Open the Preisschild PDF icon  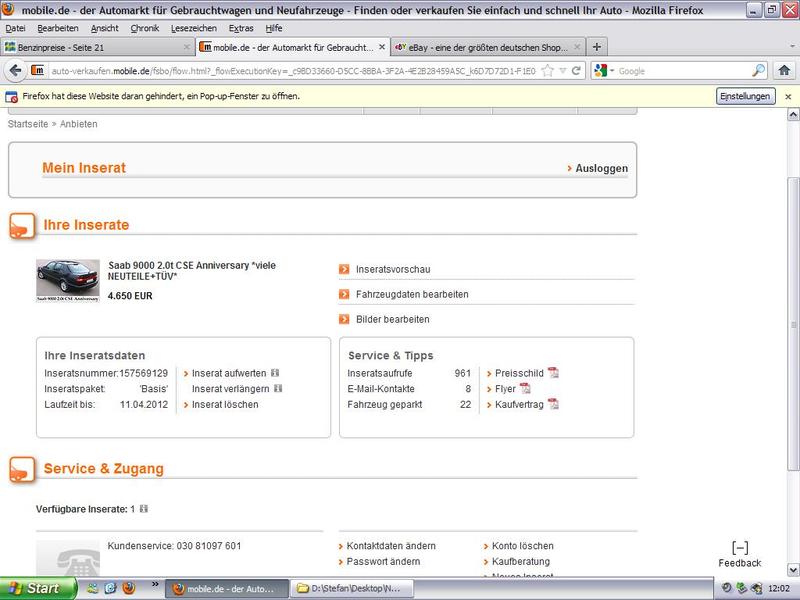coord(554,372)
